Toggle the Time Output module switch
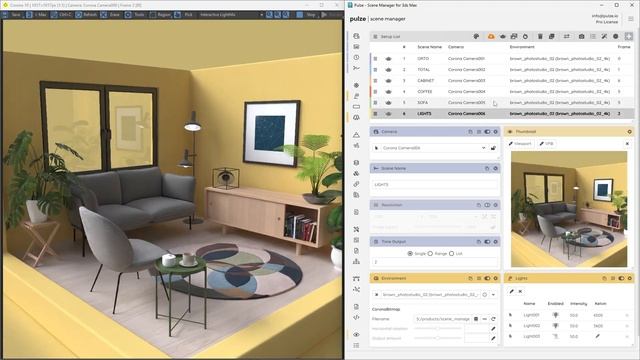This screenshot has height=360, width=640. click(x=487, y=242)
